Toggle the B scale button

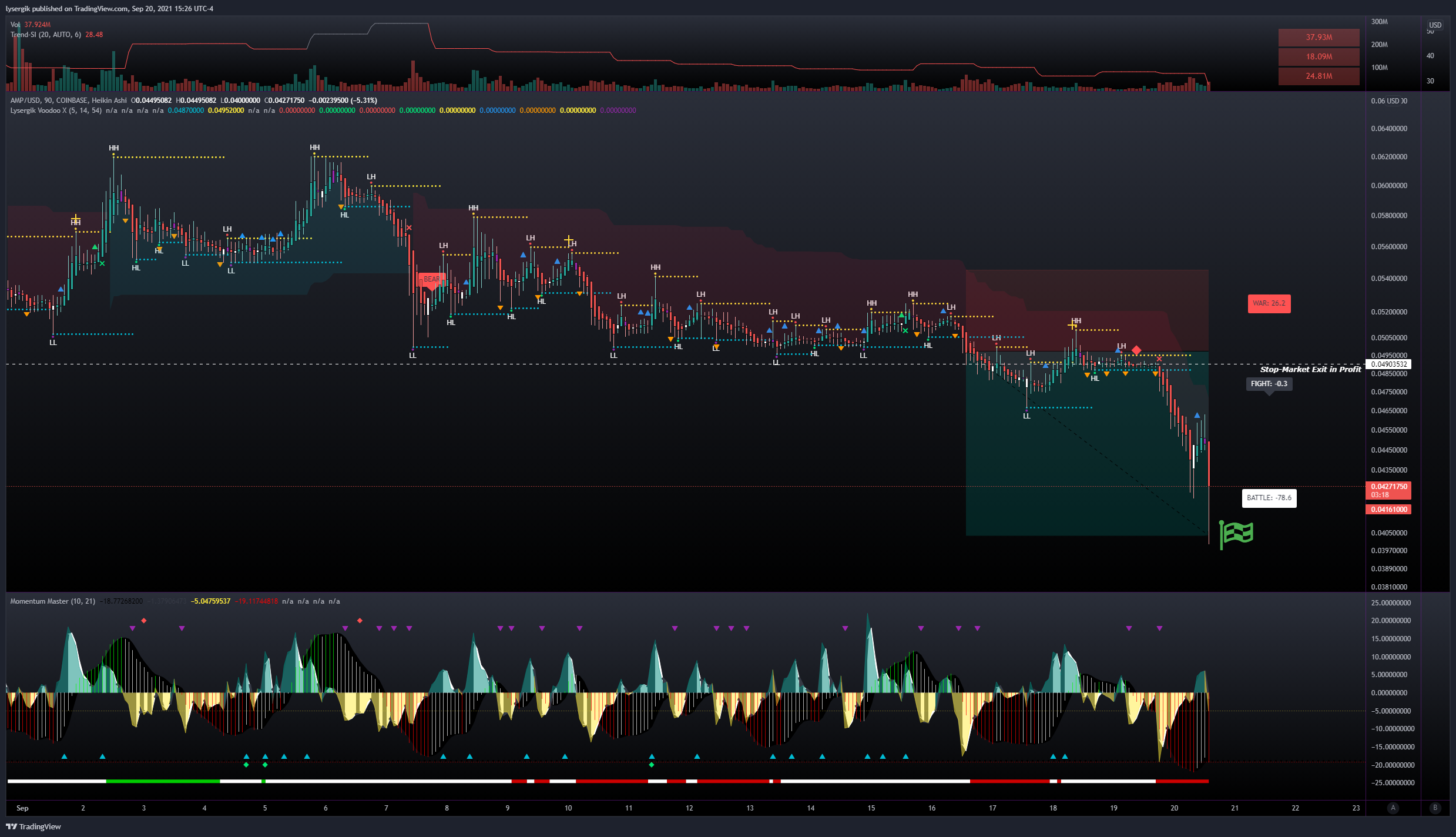tap(1435, 808)
